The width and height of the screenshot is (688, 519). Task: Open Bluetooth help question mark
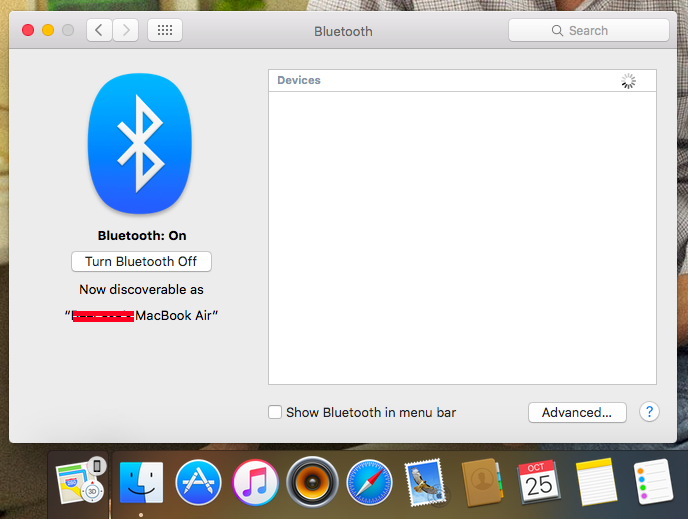pos(649,412)
